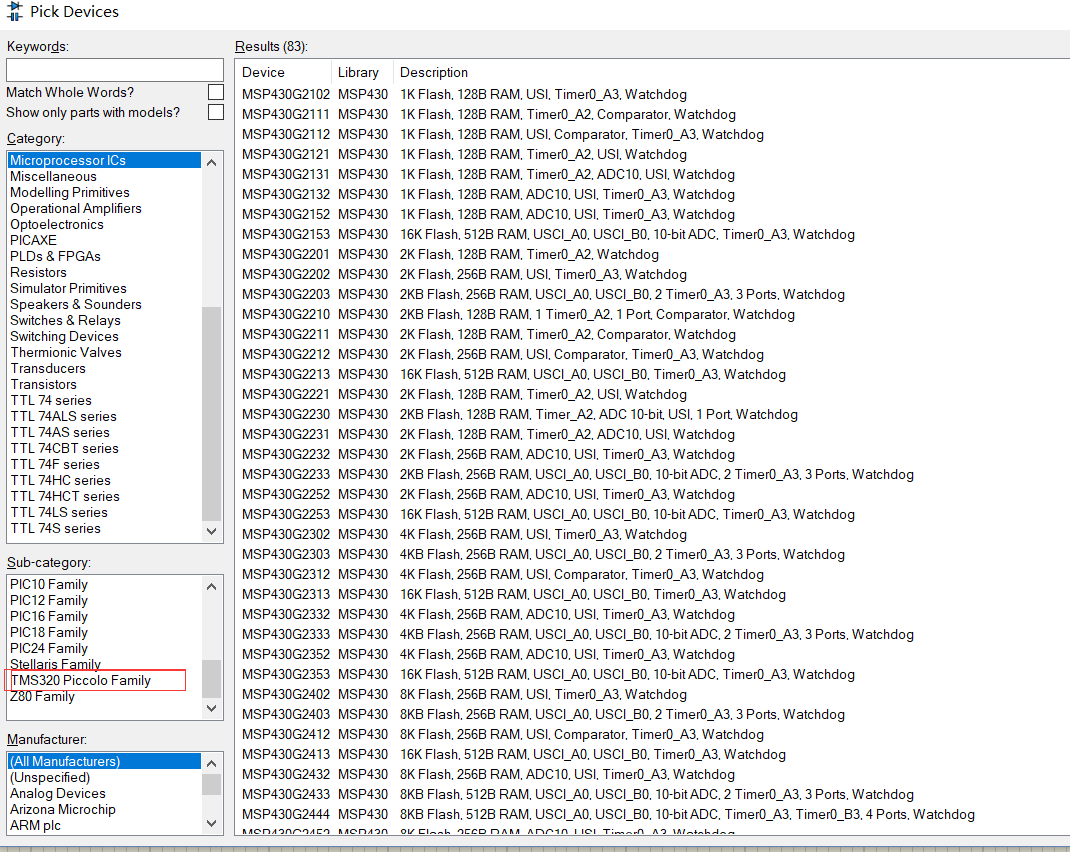This screenshot has width=1070, height=852.
Task: Select device MSP430G2303 in results
Action: tap(285, 554)
